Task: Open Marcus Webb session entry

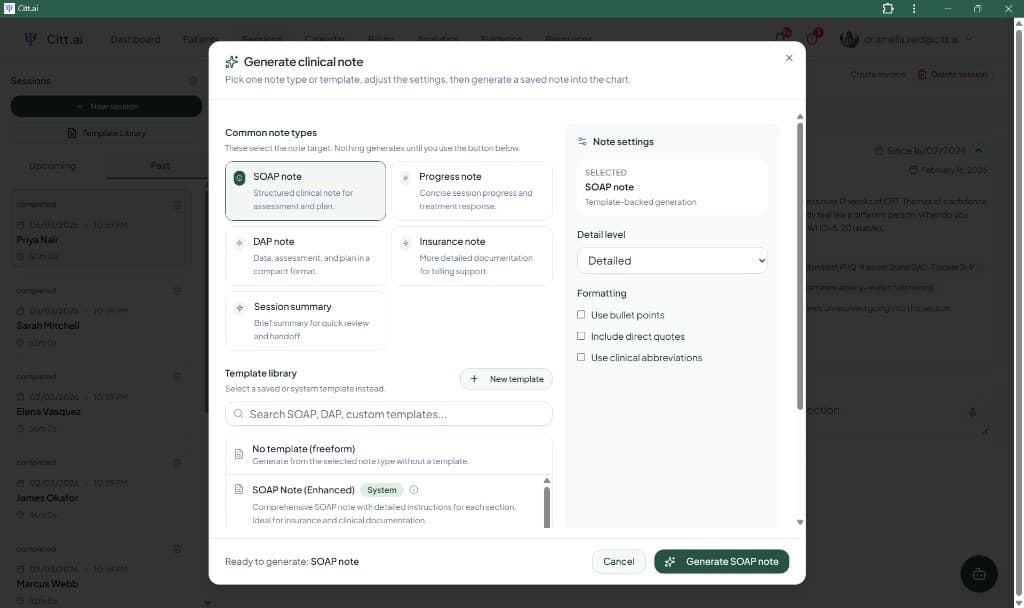Action: 101,575
